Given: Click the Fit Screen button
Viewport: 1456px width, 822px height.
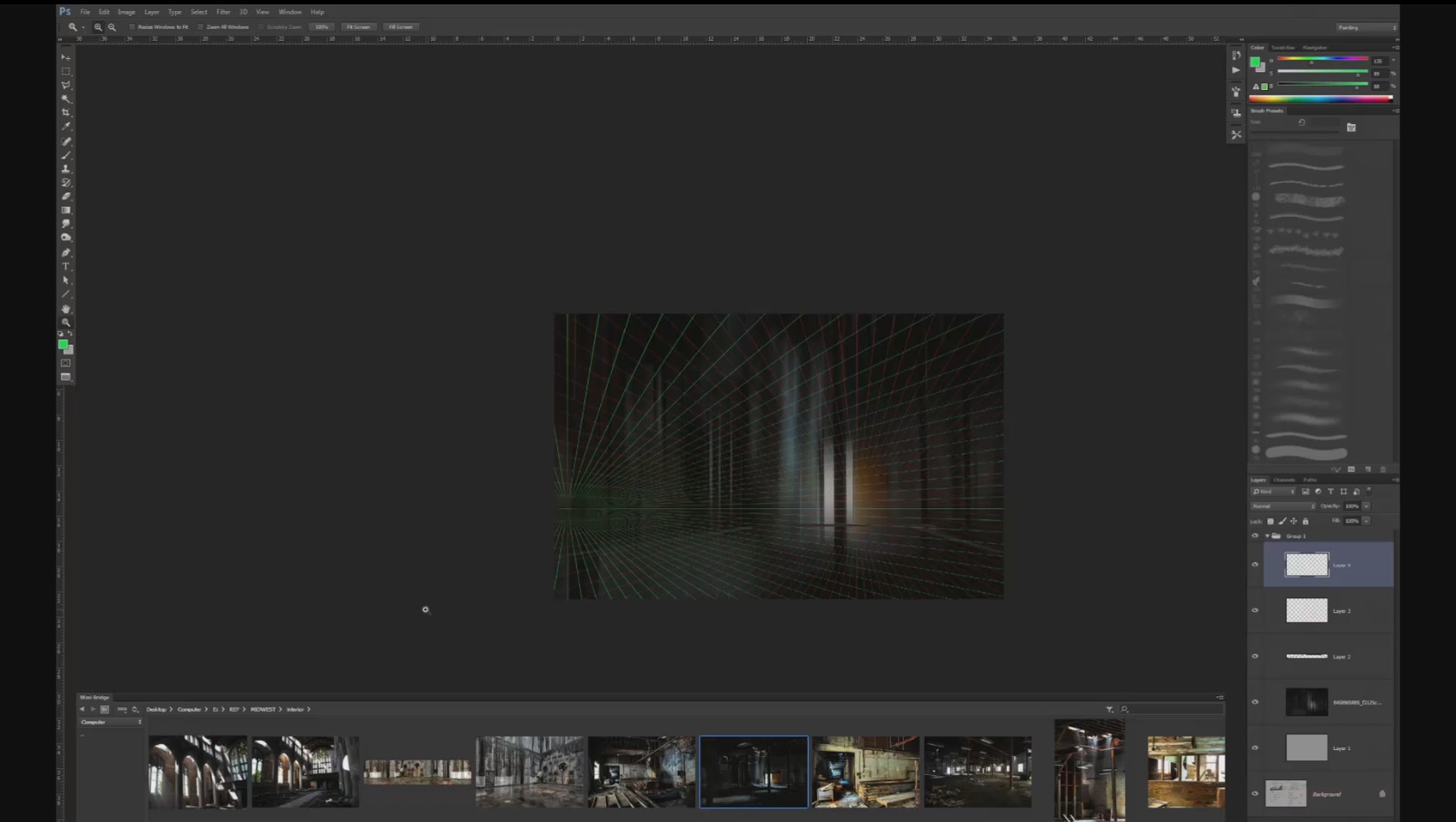Looking at the screenshot, I should point(358,27).
